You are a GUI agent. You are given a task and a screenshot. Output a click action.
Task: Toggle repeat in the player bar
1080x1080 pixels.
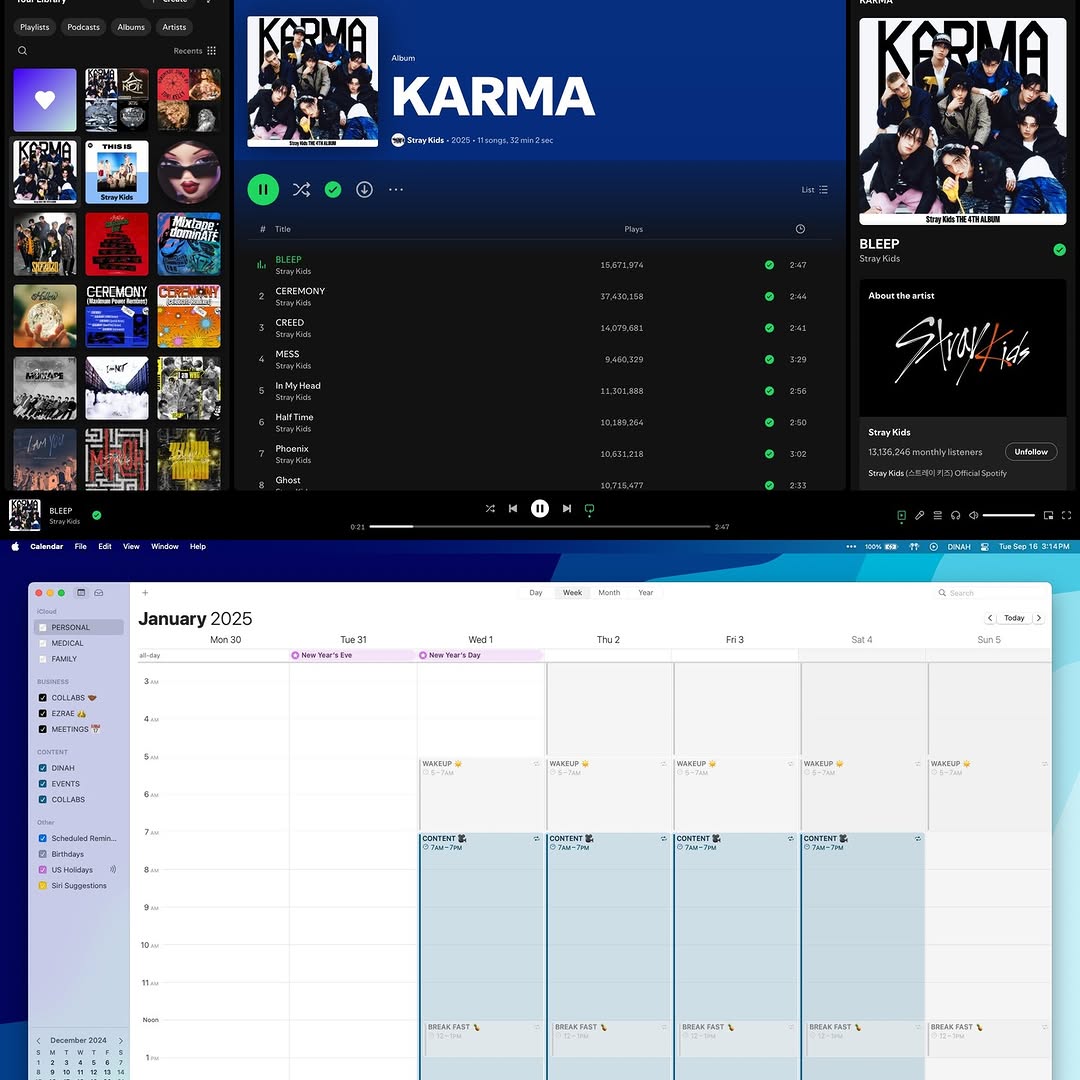590,509
